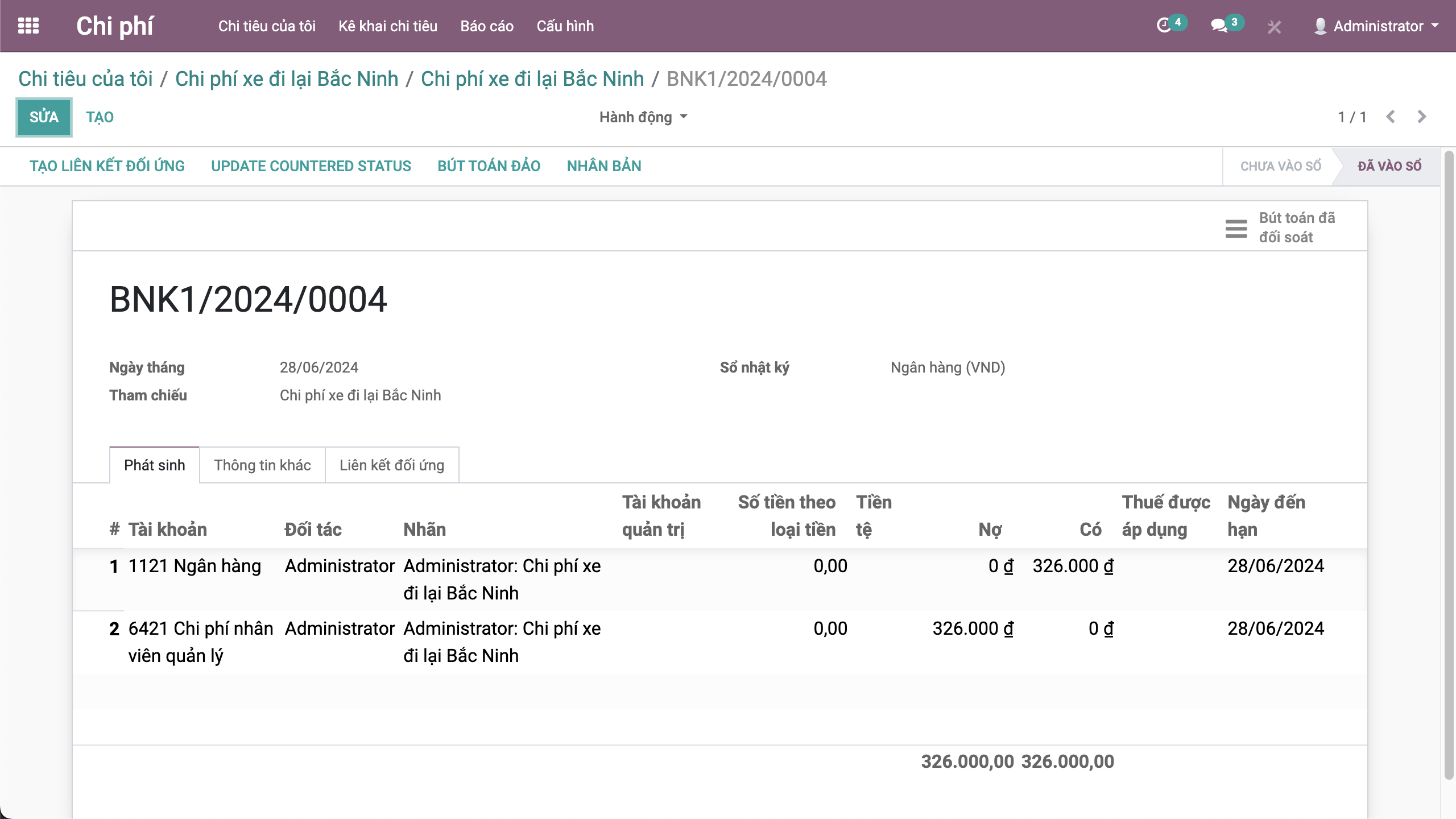Screen dimensions: 1456x819
Task: Open reconciled entries list icon
Action: click(x=1236, y=228)
